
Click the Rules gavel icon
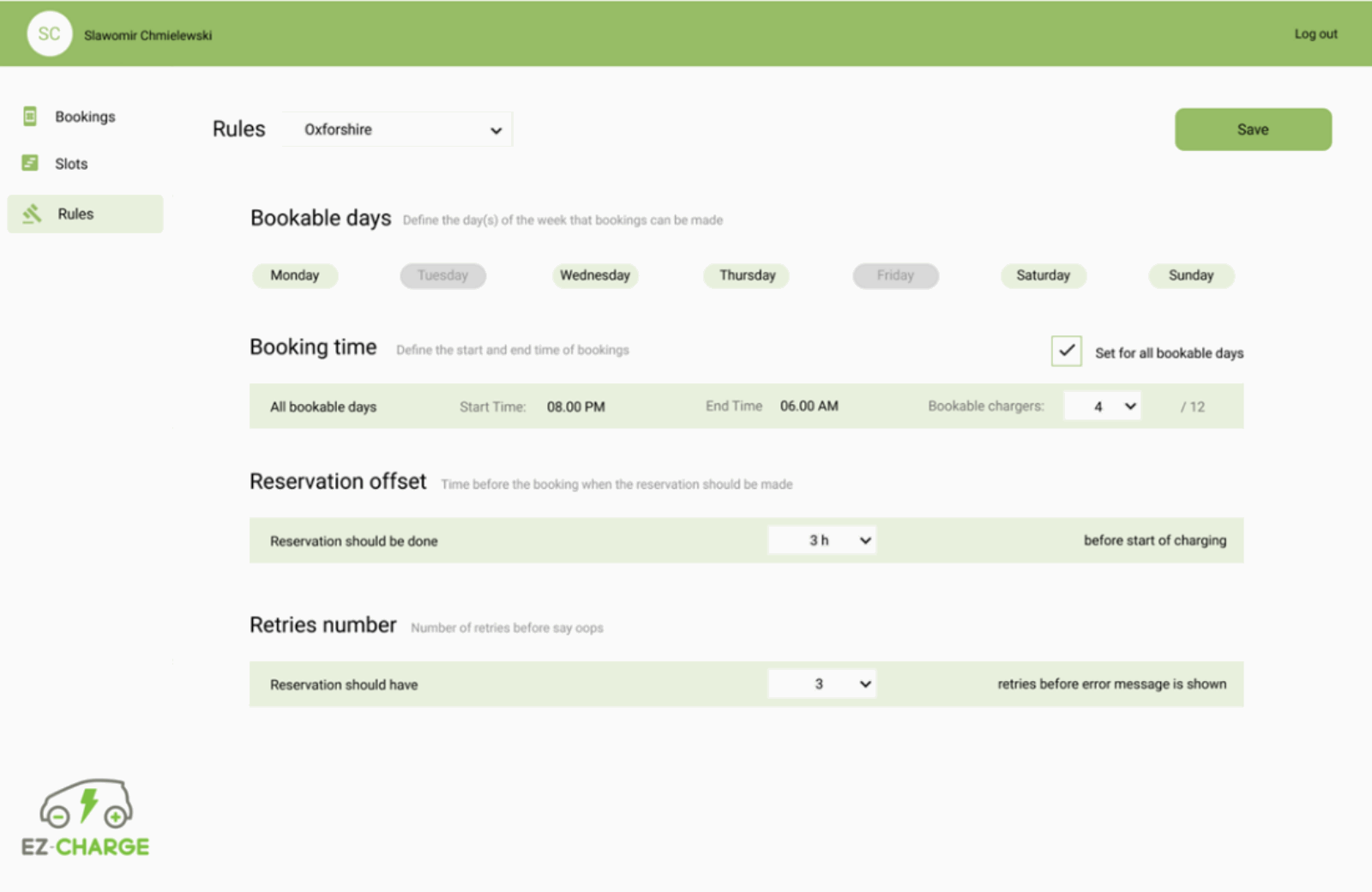(32, 214)
